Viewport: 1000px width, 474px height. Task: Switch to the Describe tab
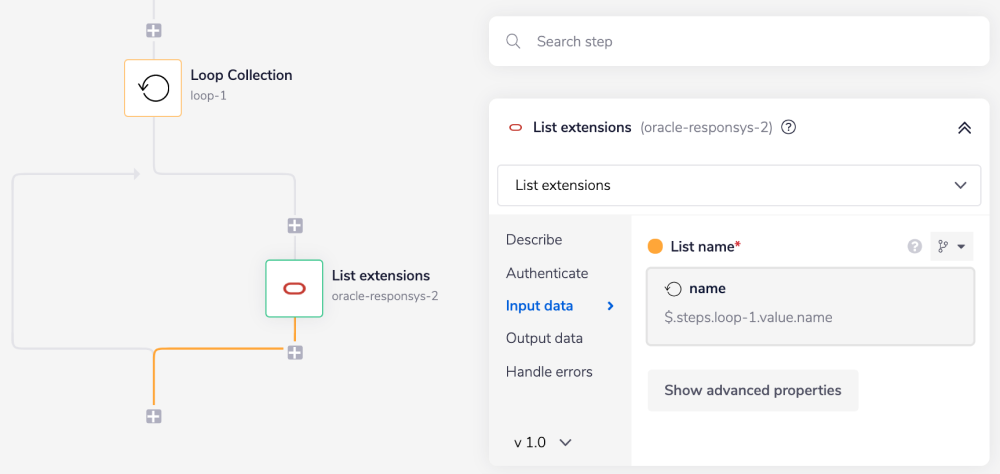tap(534, 240)
